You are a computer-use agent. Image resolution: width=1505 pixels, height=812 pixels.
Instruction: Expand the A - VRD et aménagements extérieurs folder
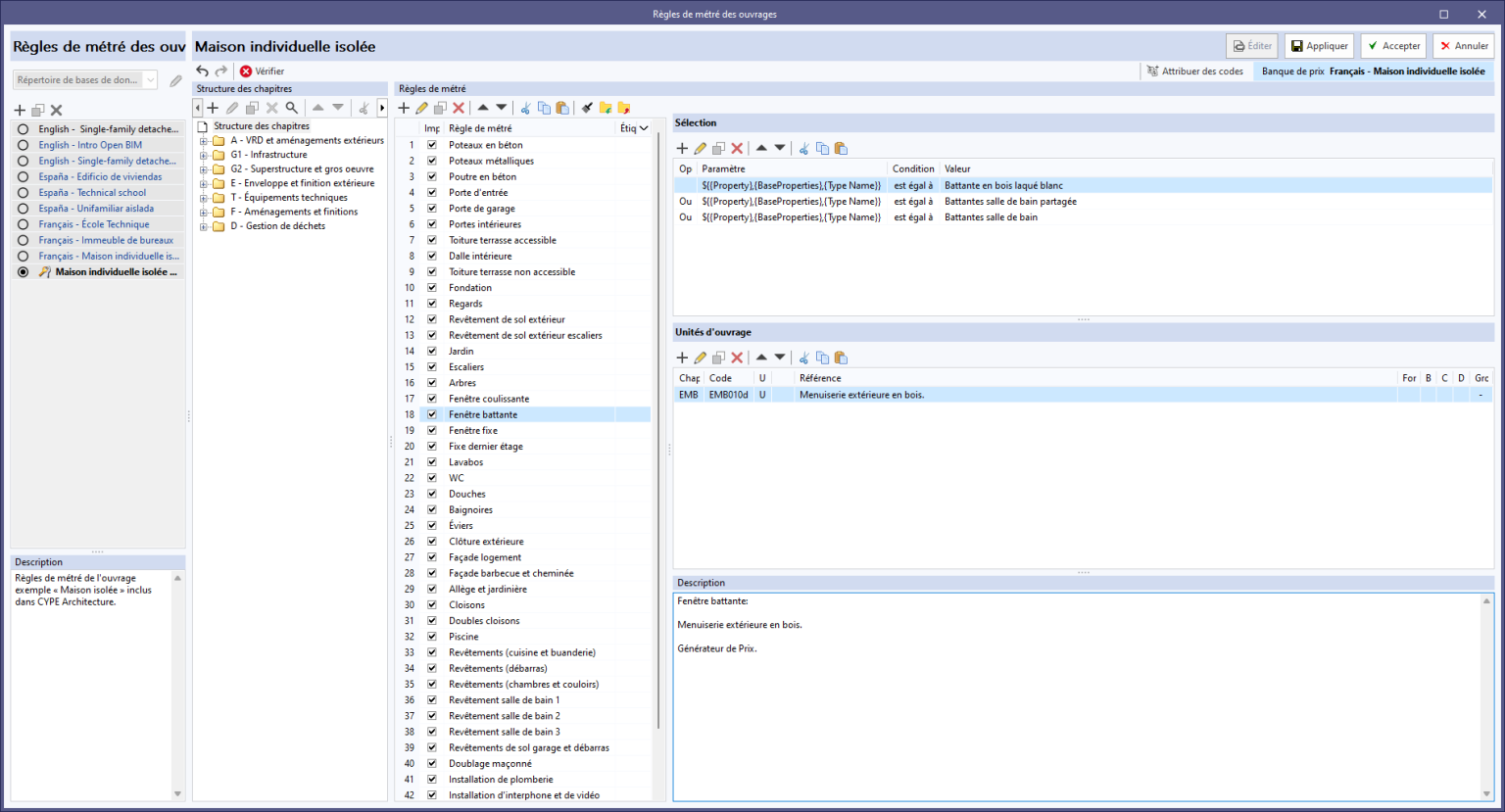[204, 141]
